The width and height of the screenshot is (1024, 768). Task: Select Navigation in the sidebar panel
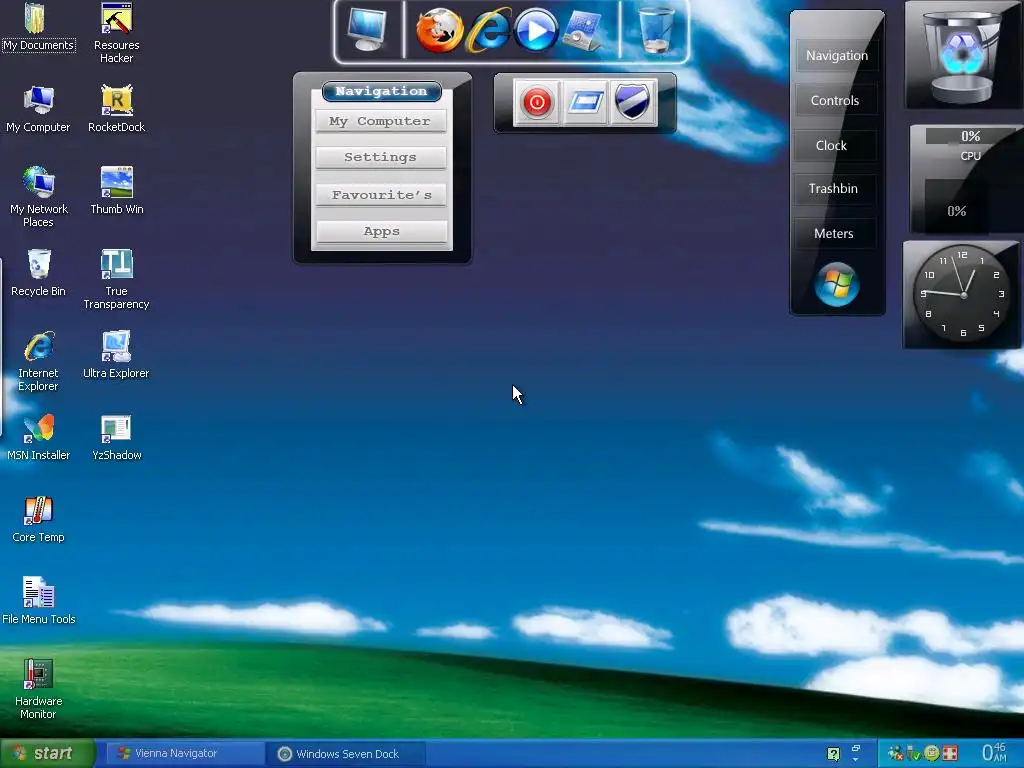[837, 56]
